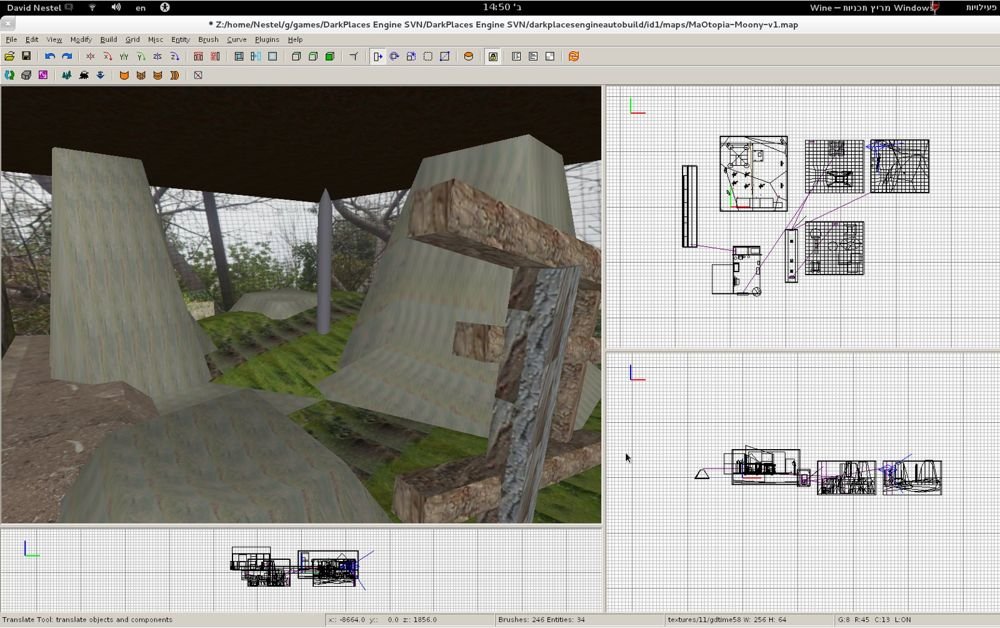Toggle the Resize (dashed square) tool mode
The image size is (1000, 628).
pyautogui.click(x=428, y=56)
